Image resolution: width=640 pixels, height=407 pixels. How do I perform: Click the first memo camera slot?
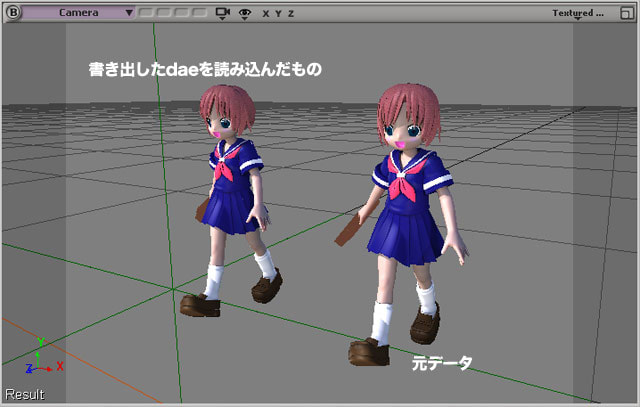click(x=146, y=13)
